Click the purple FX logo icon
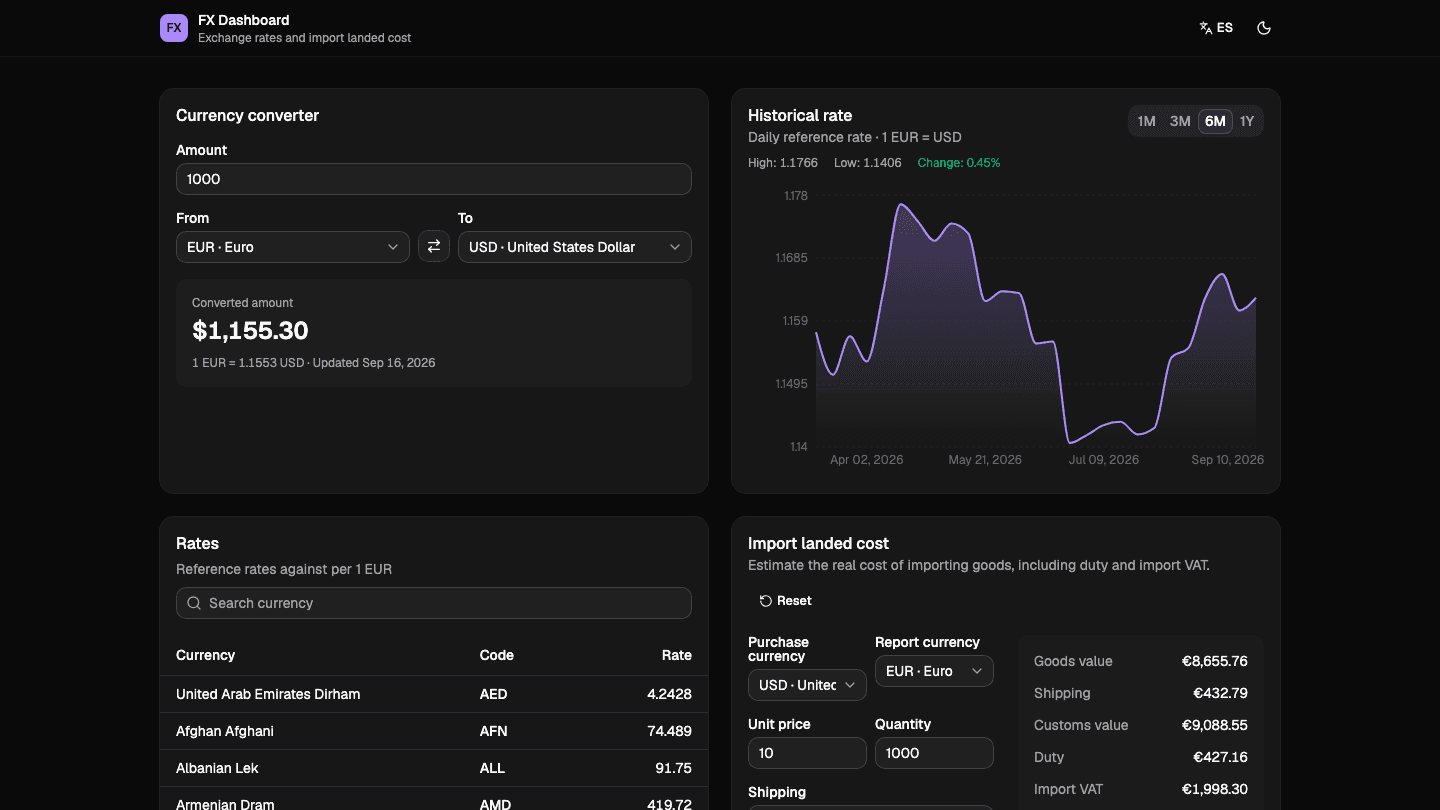 coord(174,28)
